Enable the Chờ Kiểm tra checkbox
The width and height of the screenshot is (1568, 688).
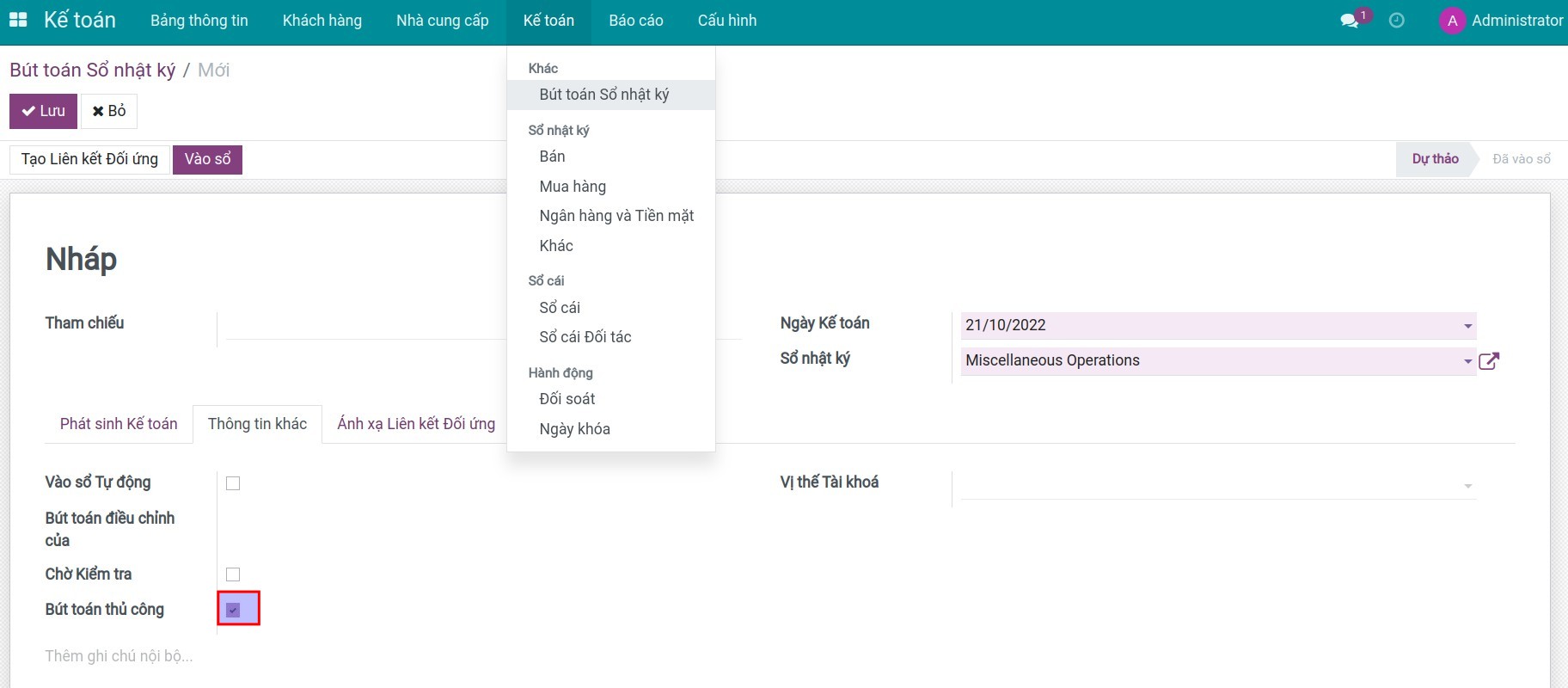233,574
